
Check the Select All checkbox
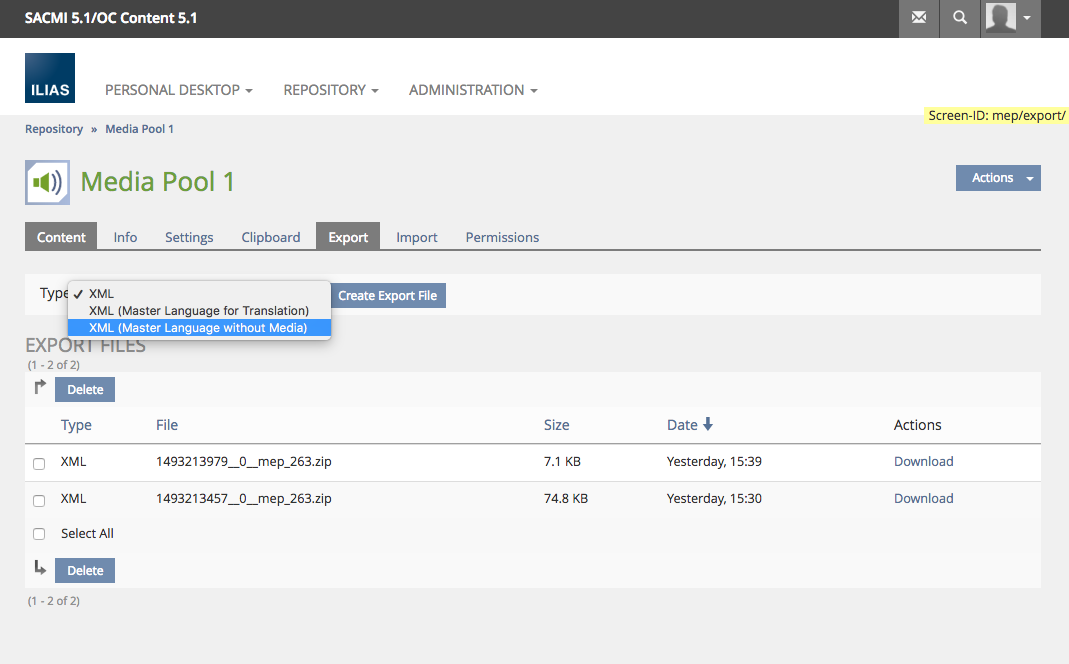(x=39, y=534)
